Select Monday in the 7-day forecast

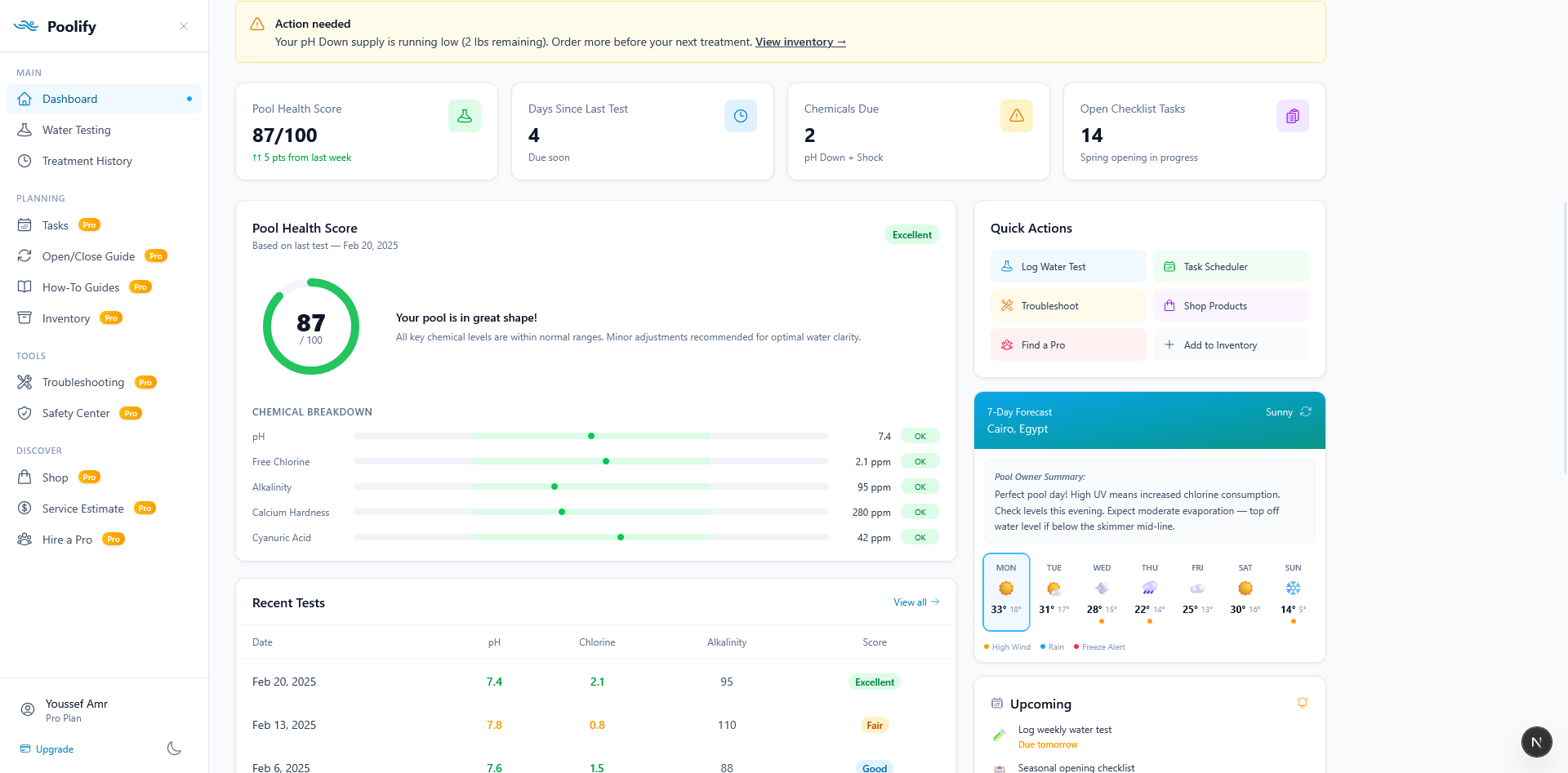click(1006, 591)
